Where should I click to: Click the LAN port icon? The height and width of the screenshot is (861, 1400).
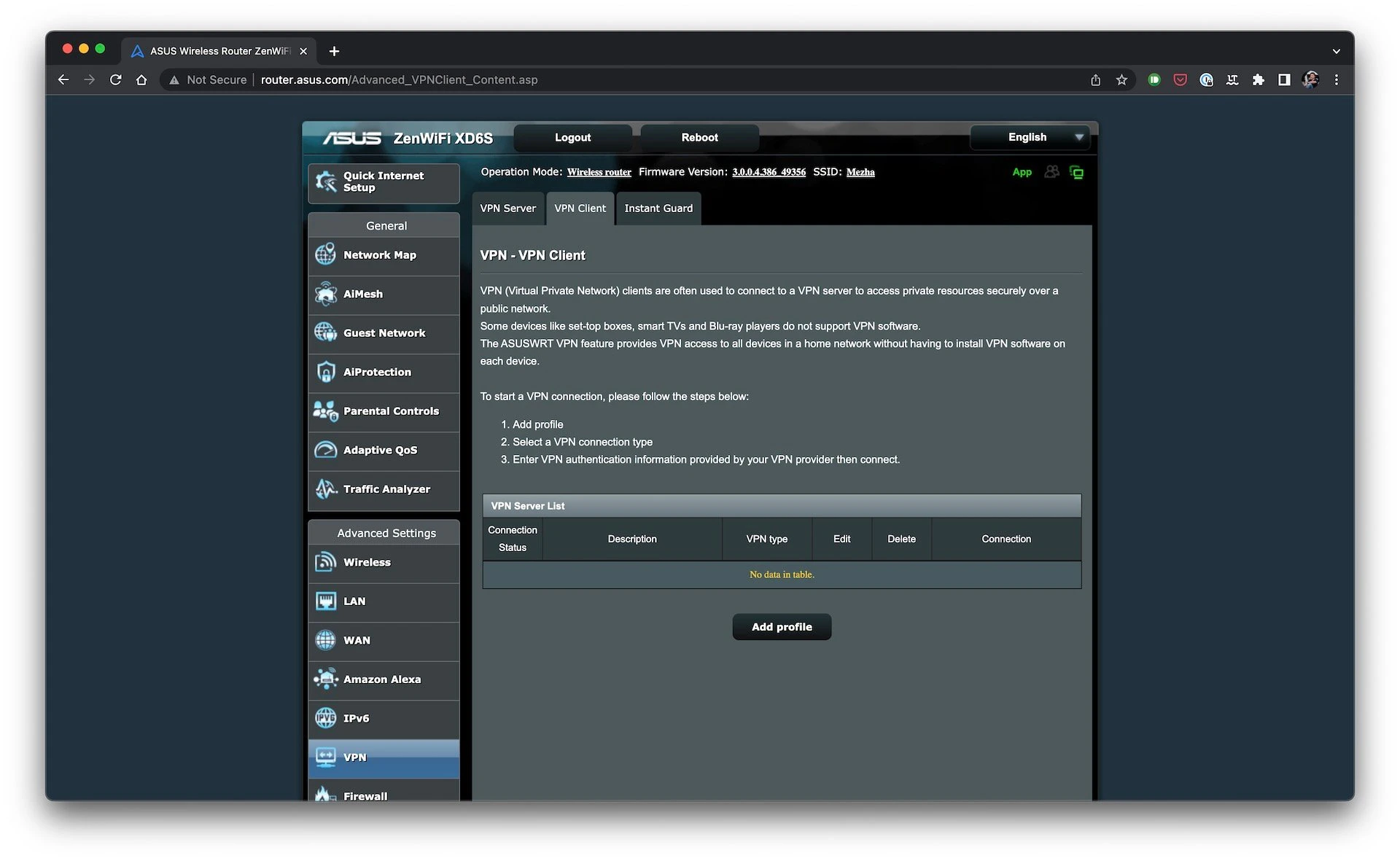[325, 601]
